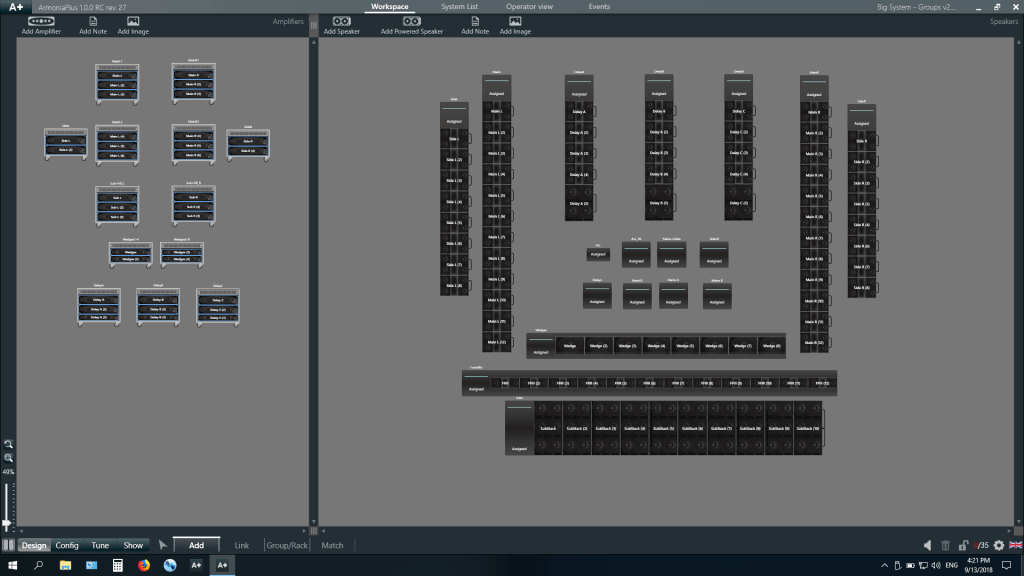
Task: Click the Group/Rack button
Action: (285, 545)
